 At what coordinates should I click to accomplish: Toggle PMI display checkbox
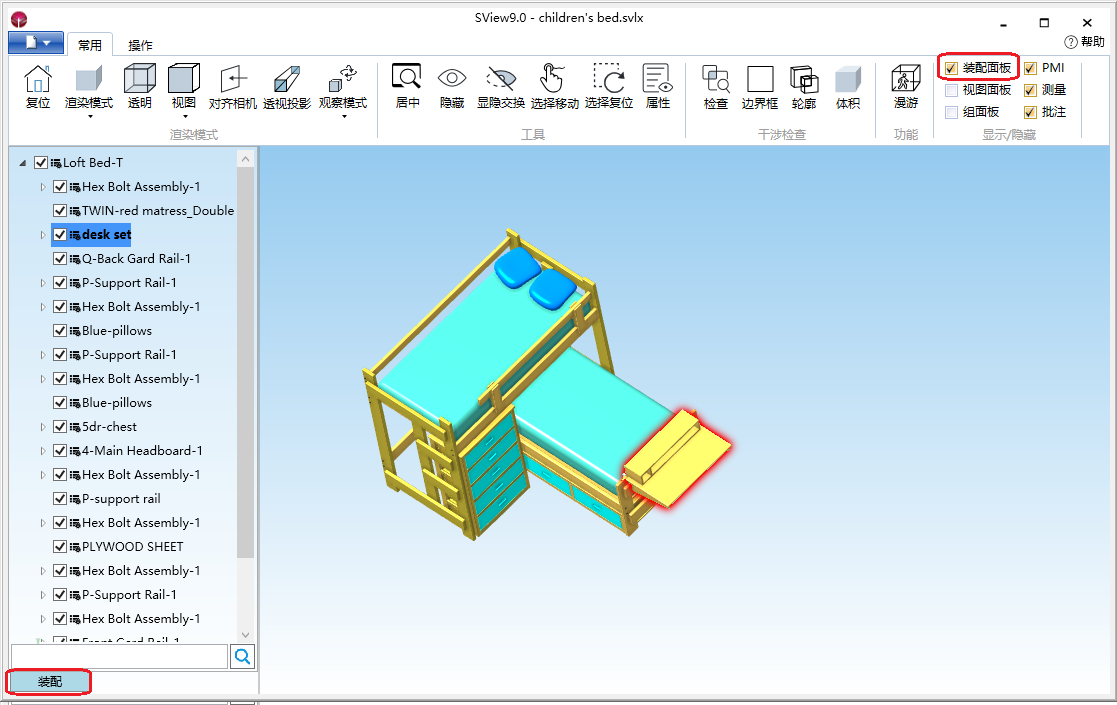point(1030,68)
